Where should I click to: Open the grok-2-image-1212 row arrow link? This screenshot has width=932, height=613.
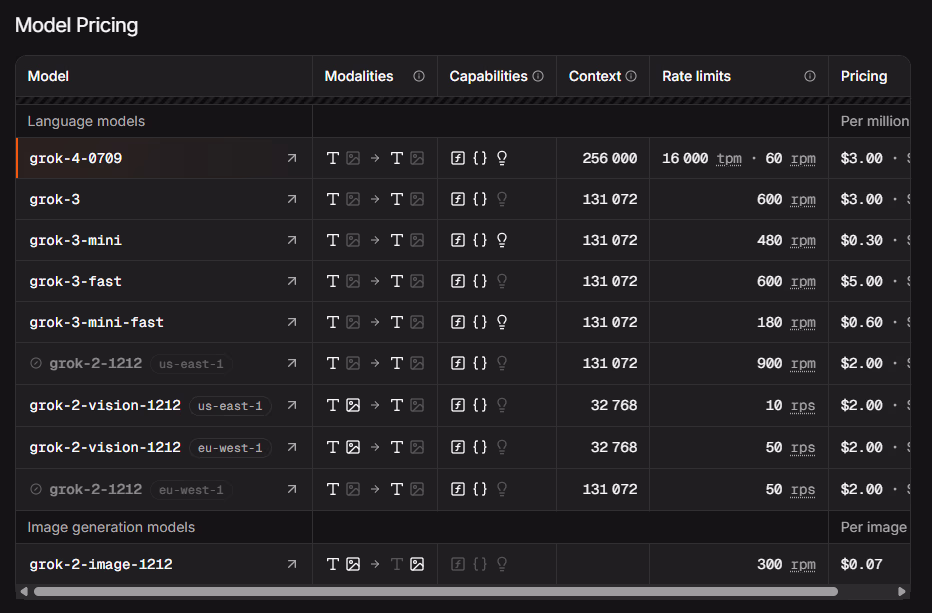[292, 564]
